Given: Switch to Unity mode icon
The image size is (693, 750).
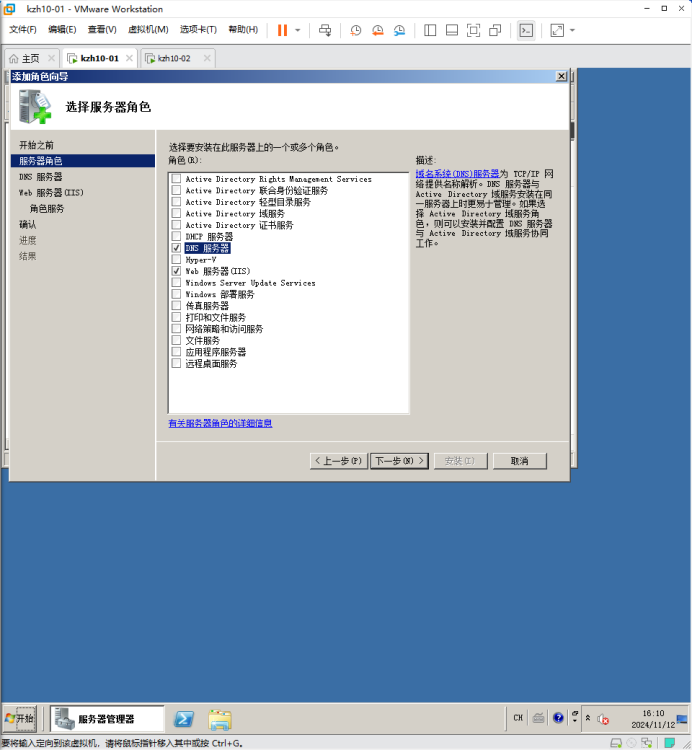Looking at the screenshot, I should tap(495, 30).
